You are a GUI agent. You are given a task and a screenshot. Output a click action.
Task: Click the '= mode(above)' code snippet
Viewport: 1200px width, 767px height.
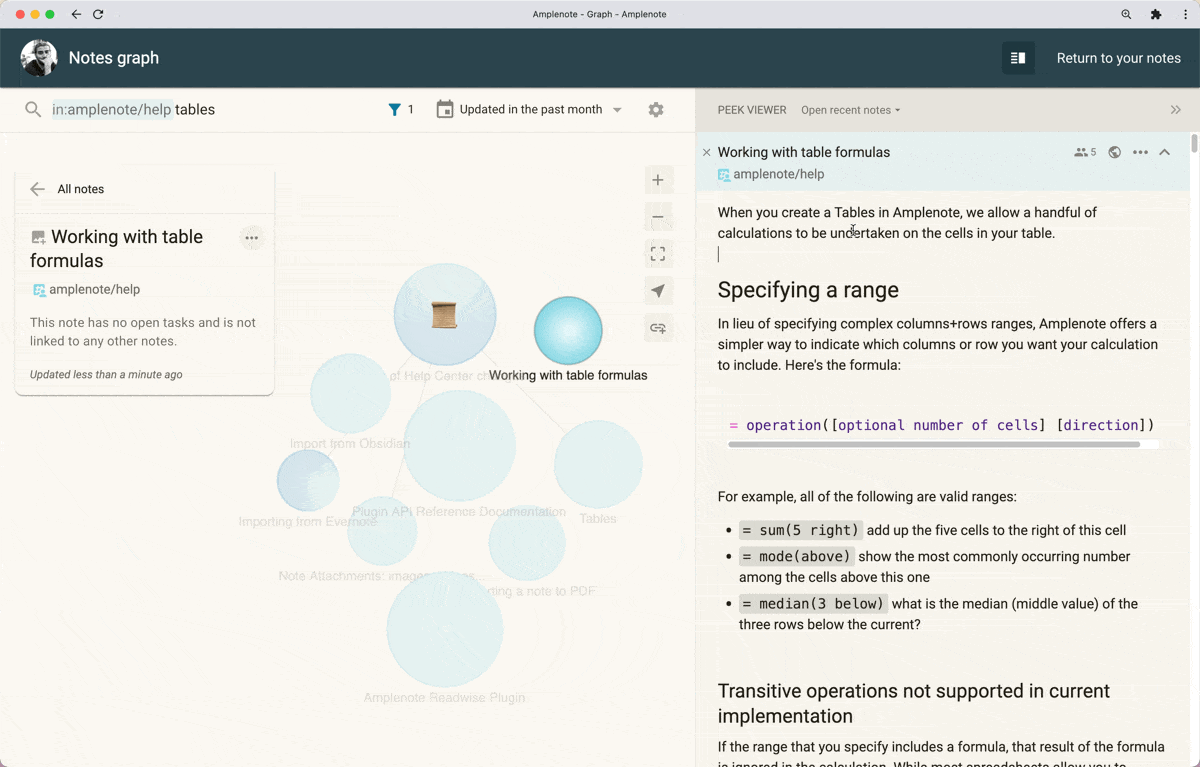point(797,557)
